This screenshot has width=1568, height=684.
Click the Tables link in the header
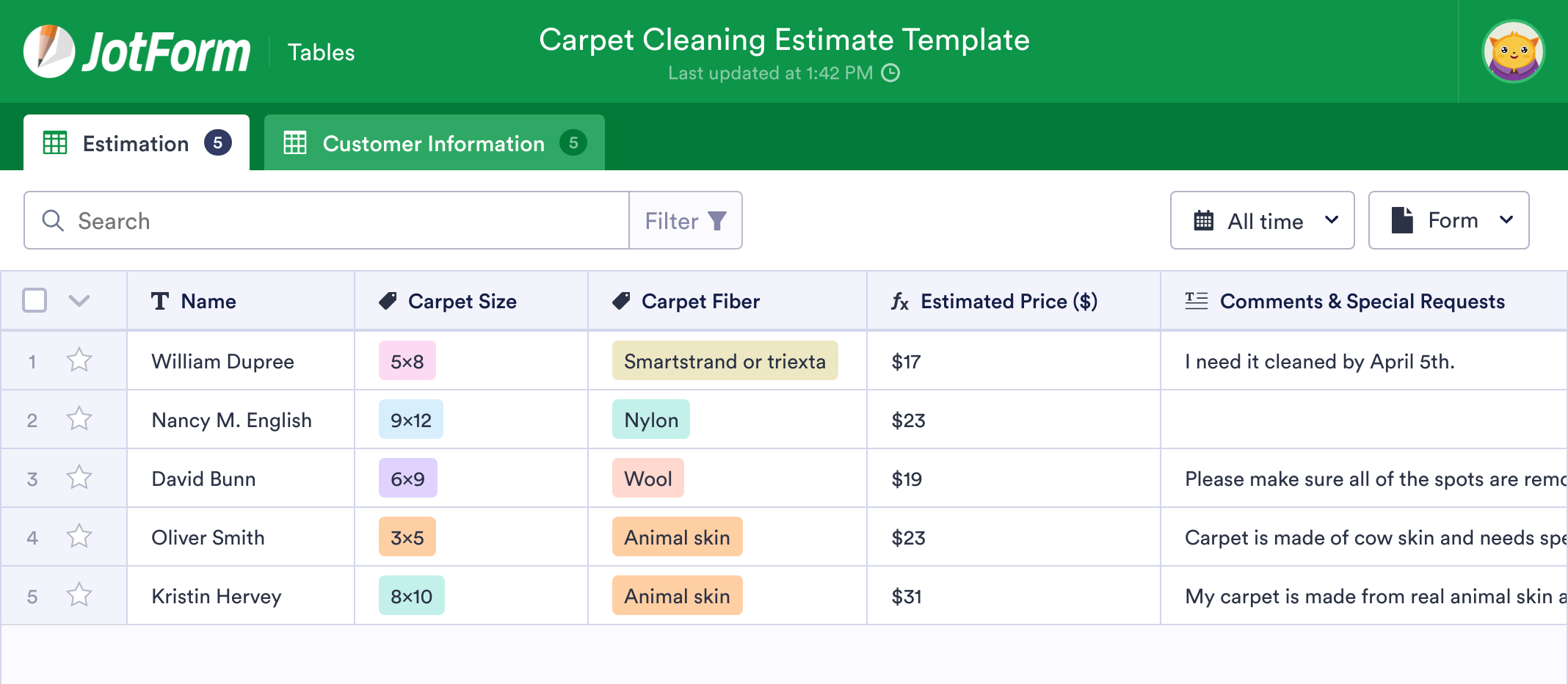321,51
